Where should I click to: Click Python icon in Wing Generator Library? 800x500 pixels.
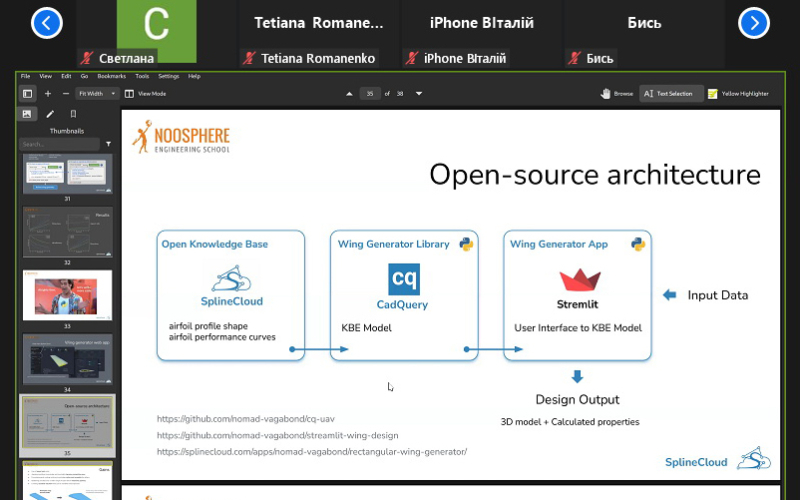pyautogui.click(x=466, y=244)
